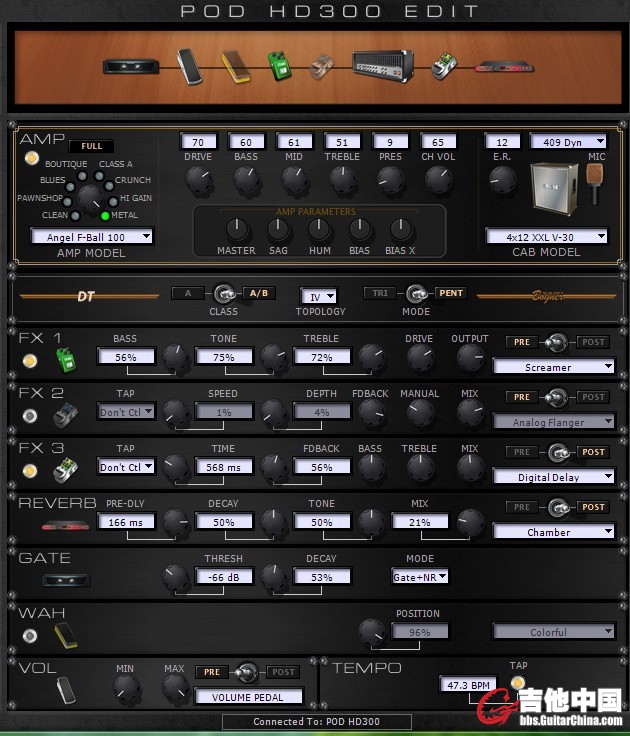Click the REVERB rack unit icon
The height and width of the screenshot is (736, 630).
tap(66, 526)
